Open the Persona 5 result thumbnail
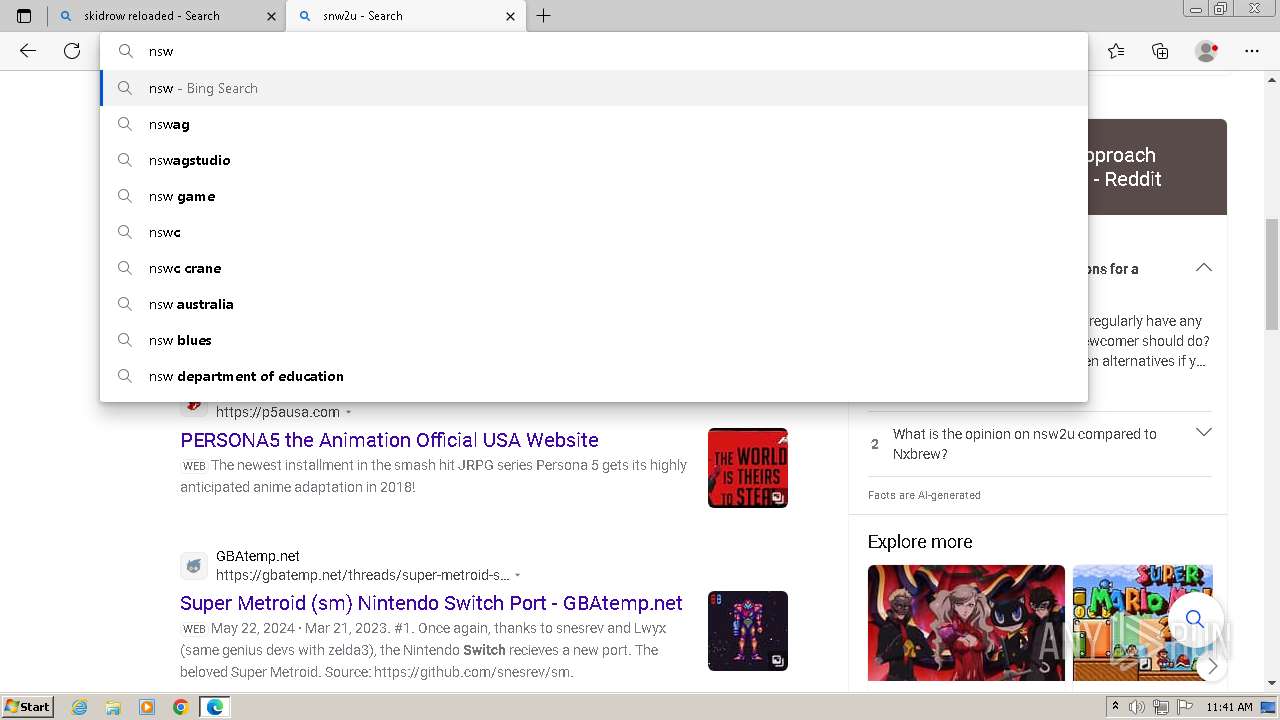Screen dimensions: 1280x720 748,468
